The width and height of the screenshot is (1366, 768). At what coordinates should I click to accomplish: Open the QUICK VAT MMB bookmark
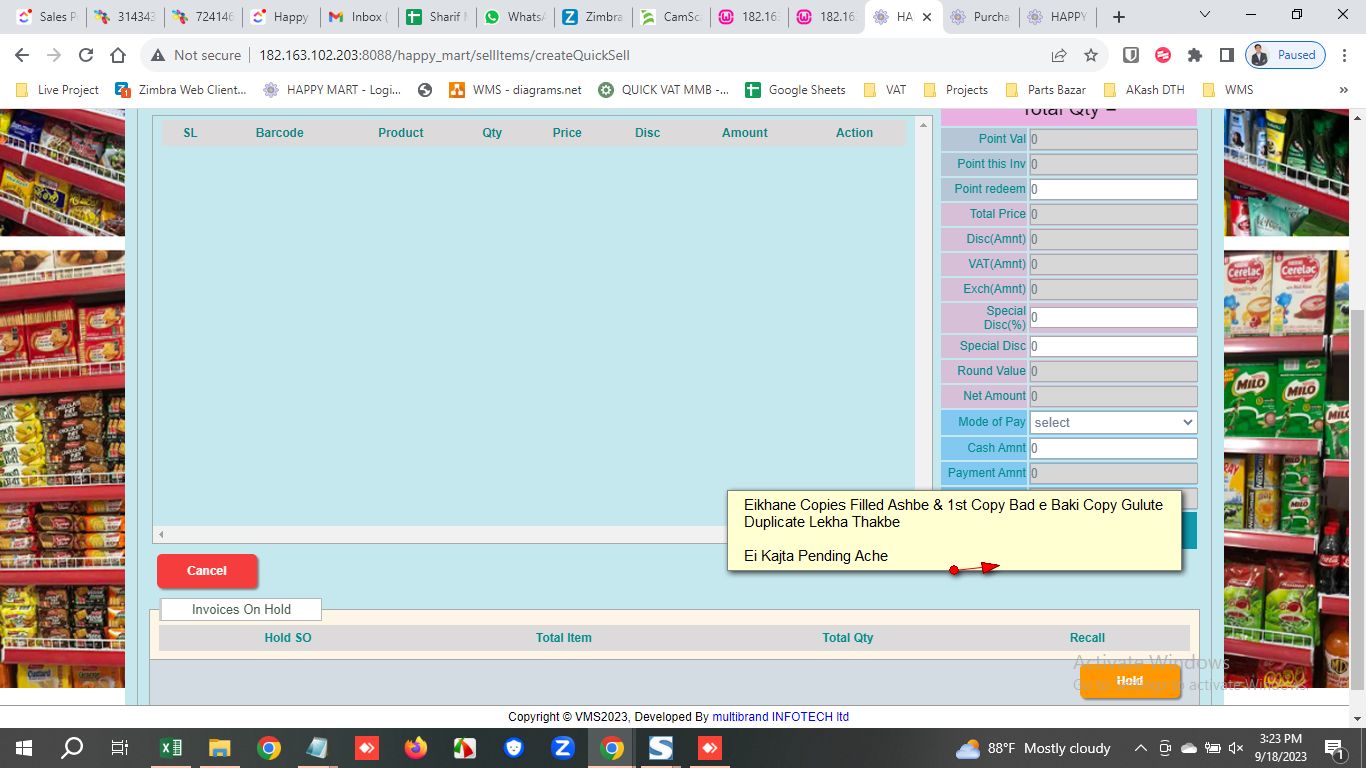point(663,90)
